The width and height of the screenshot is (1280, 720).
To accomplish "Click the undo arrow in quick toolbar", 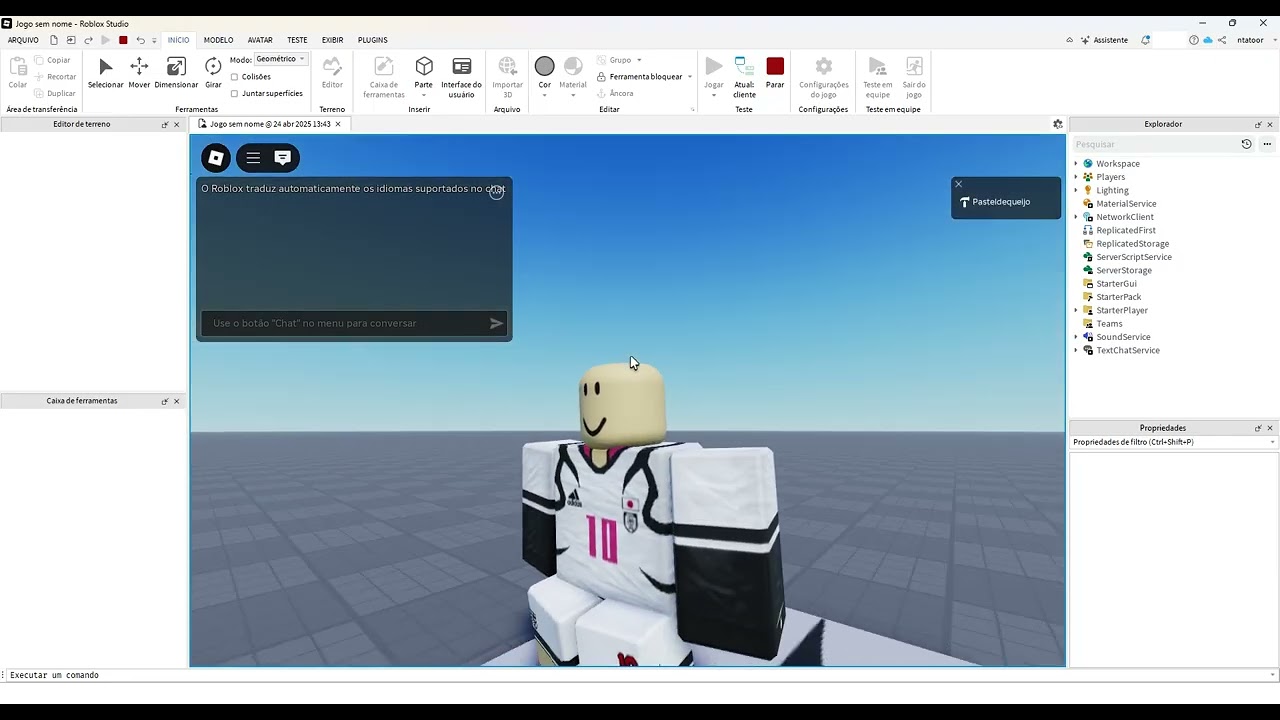I will [140, 40].
